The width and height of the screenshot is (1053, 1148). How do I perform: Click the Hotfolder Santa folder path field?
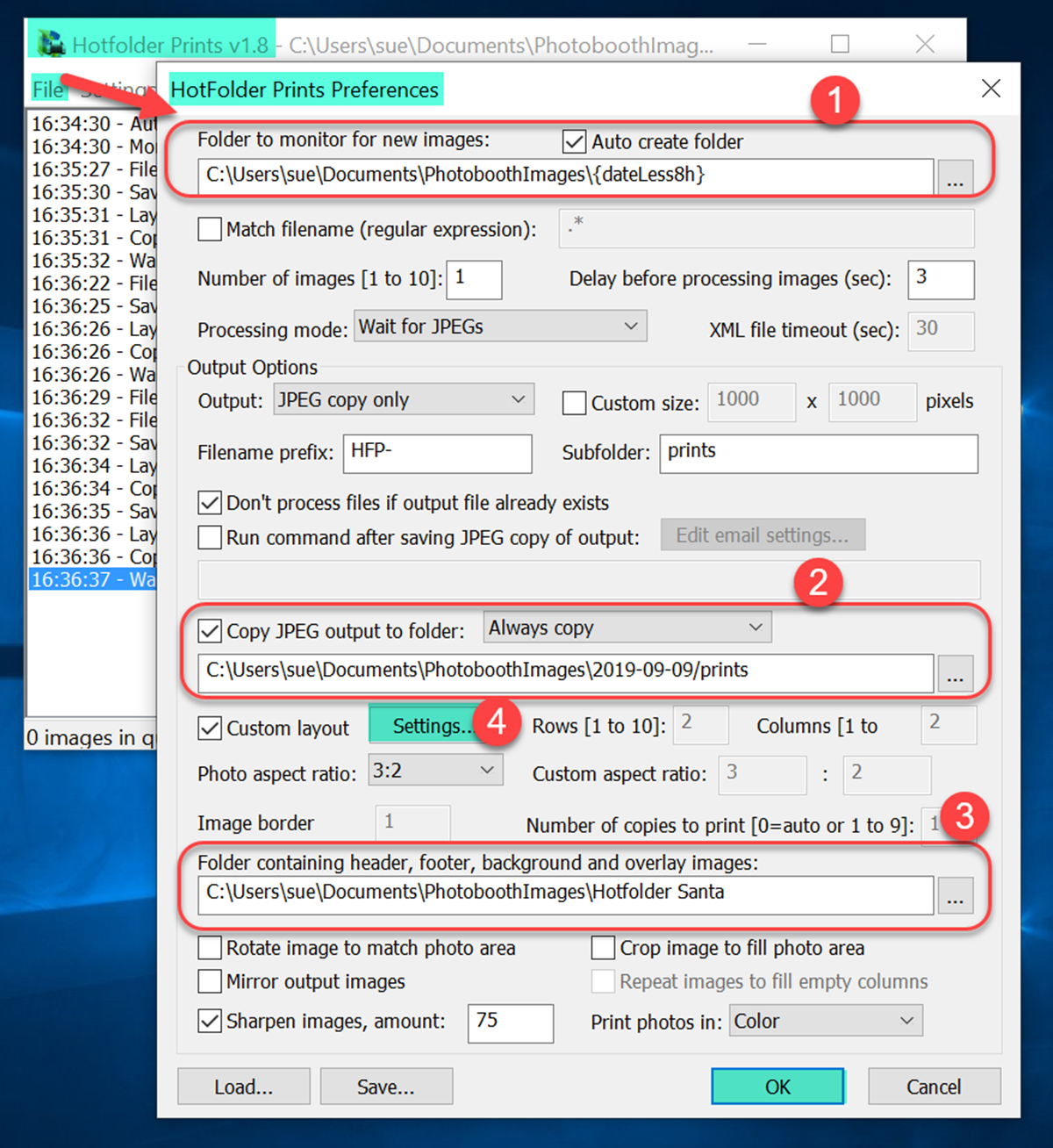tap(566, 895)
